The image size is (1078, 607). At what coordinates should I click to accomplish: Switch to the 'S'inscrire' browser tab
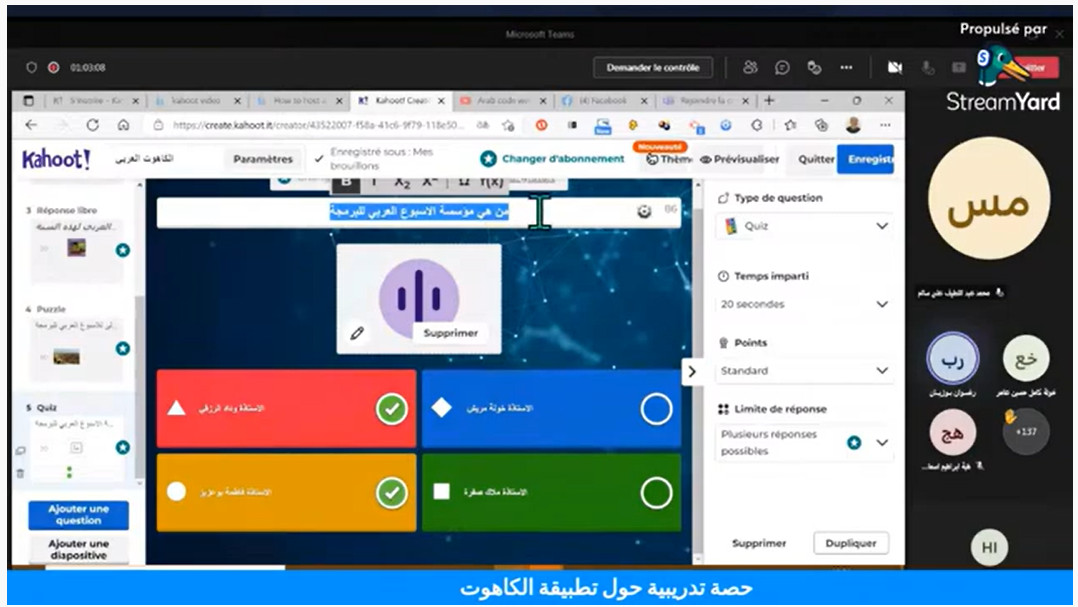click(94, 100)
